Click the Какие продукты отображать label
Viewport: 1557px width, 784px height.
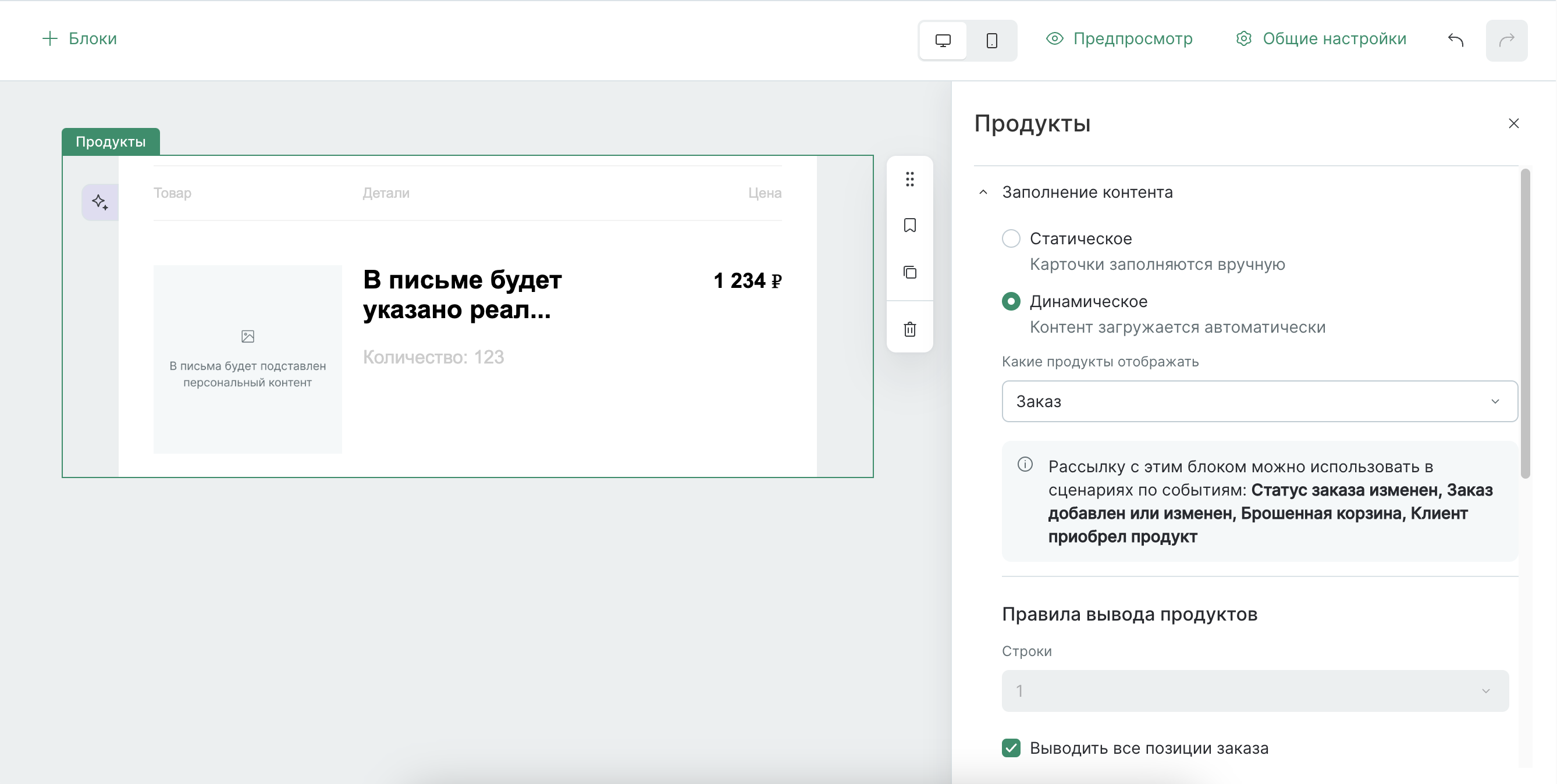(1100, 362)
